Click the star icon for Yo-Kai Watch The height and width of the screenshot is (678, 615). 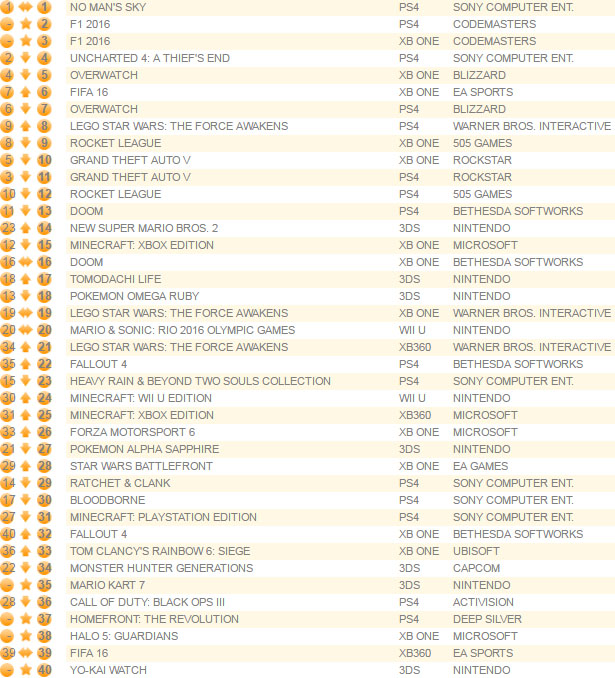point(26,669)
